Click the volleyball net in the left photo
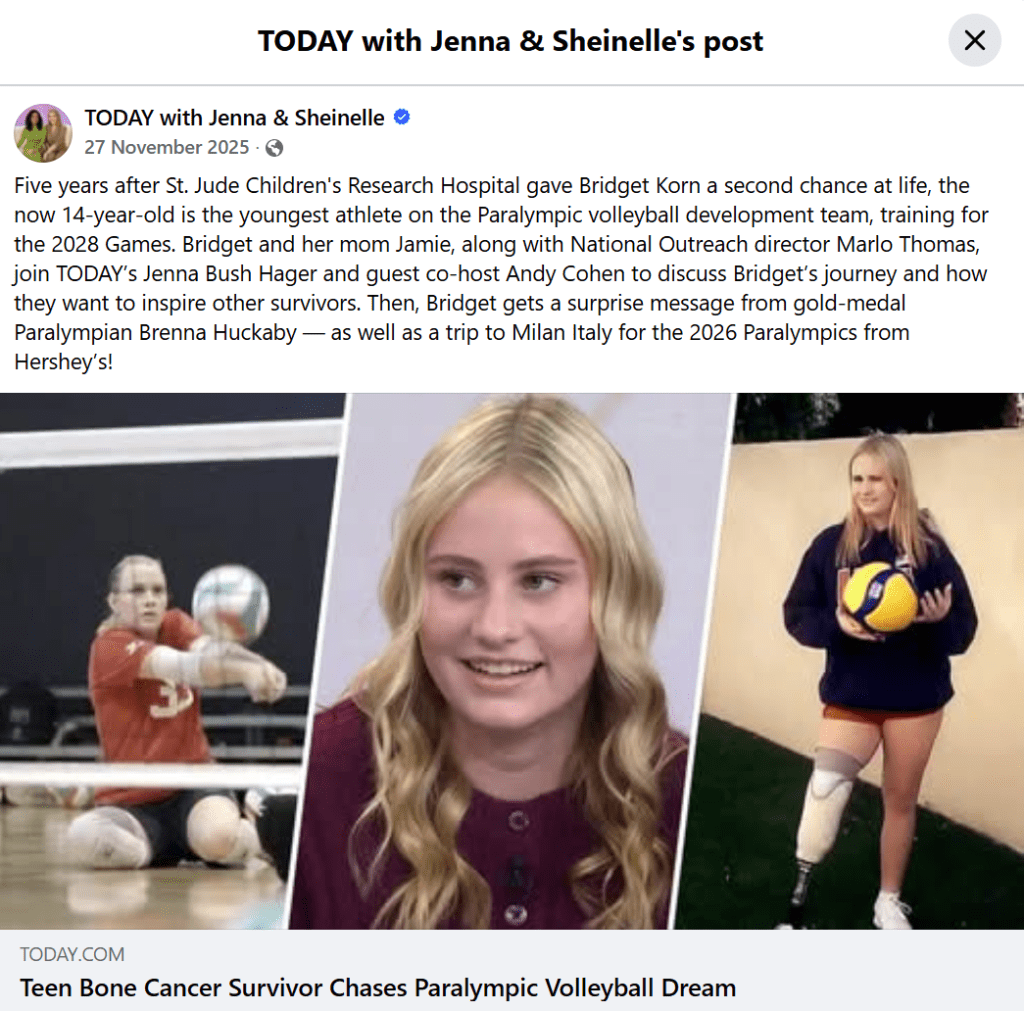Image resolution: width=1024 pixels, height=1011 pixels. tap(170, 443)
